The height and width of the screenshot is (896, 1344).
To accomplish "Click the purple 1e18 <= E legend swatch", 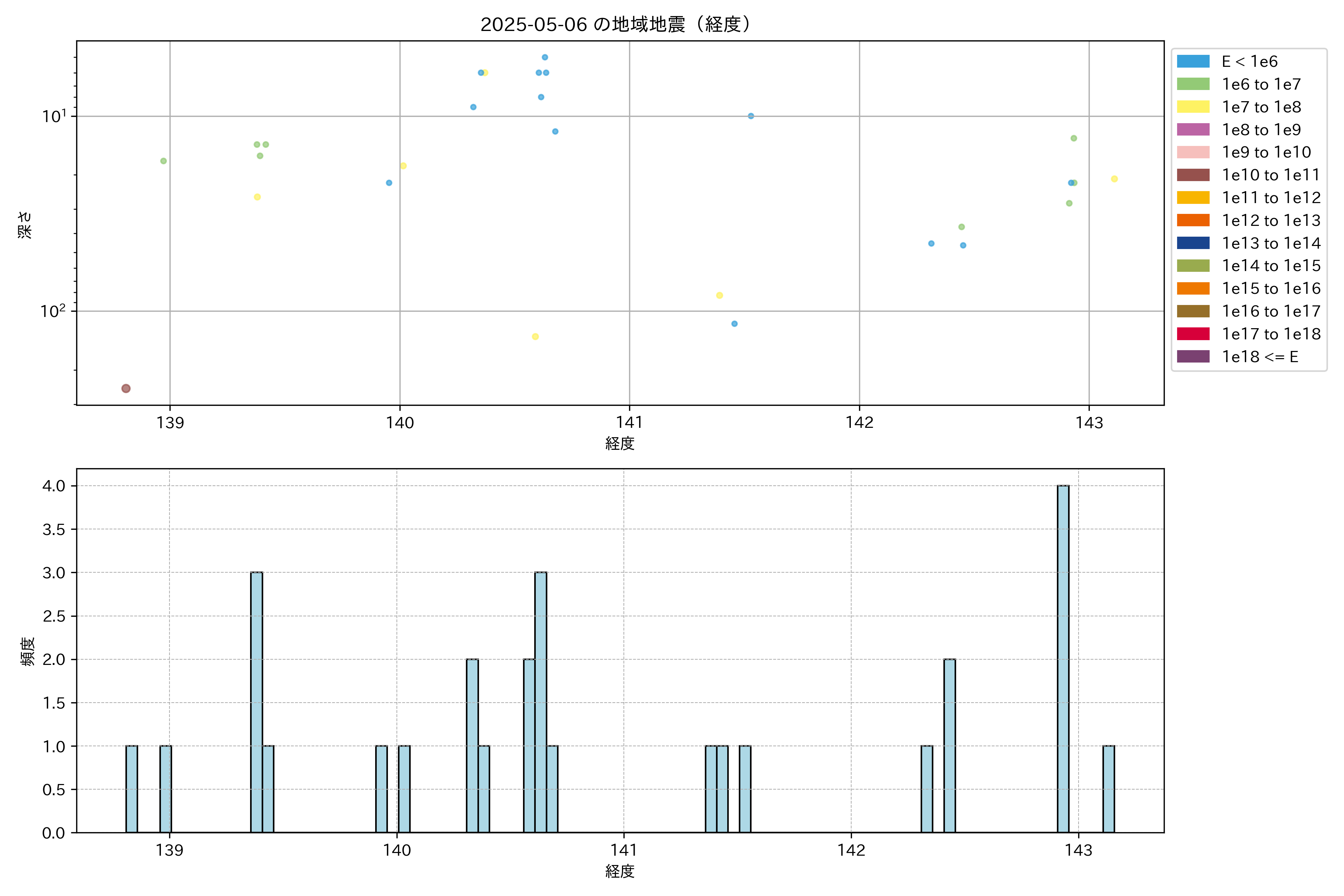I will tap(1192, 357).
